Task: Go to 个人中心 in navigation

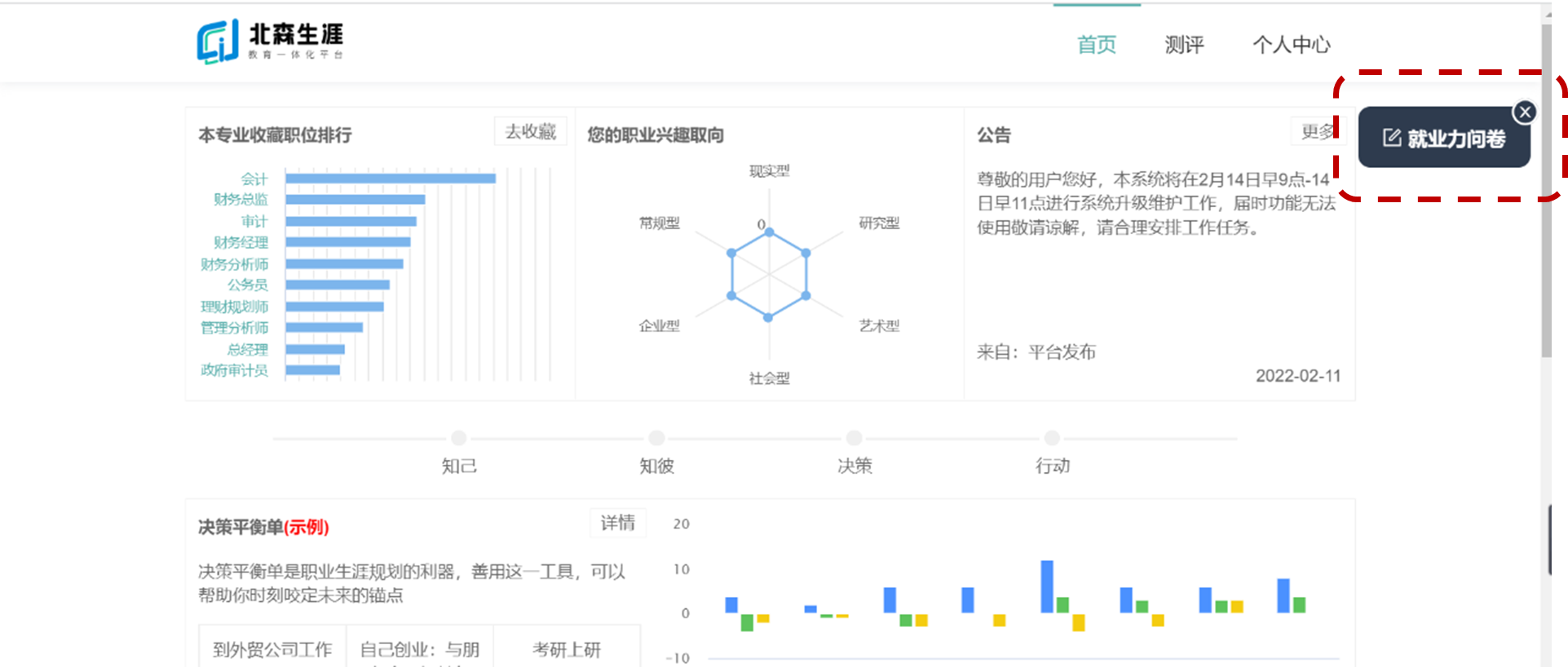Action: (x=1291, y=45)
